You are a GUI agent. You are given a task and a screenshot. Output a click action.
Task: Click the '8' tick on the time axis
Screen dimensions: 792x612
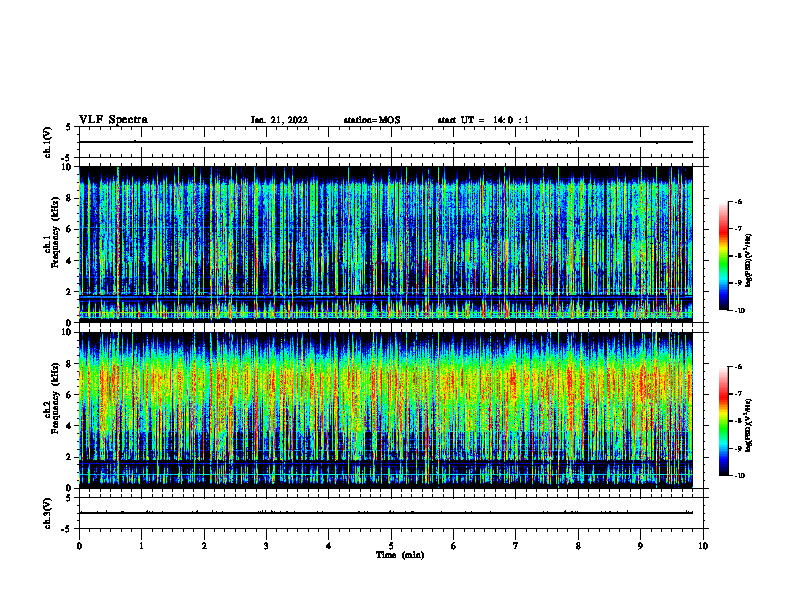point(578,546)
